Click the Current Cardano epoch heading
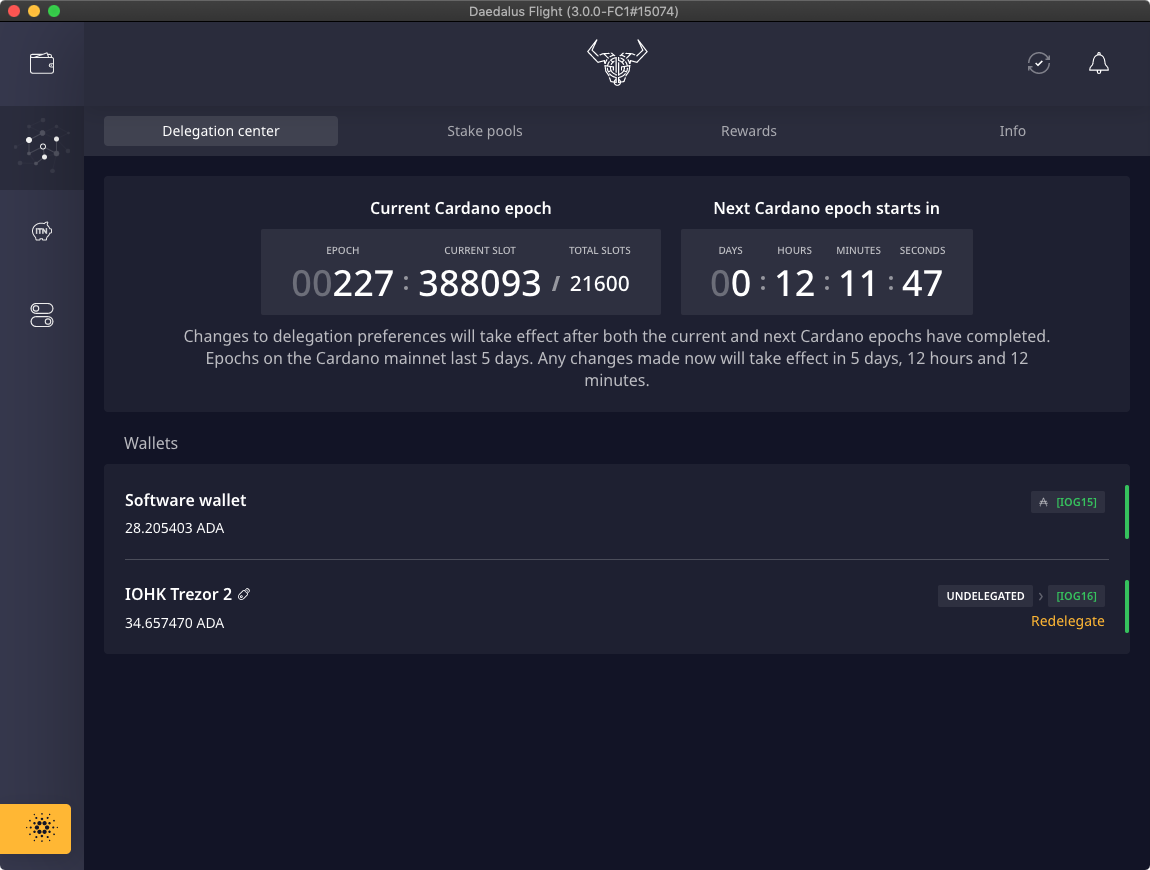Screen dimensions: 1150x870 pyautogui.click(x=461, y=208)
